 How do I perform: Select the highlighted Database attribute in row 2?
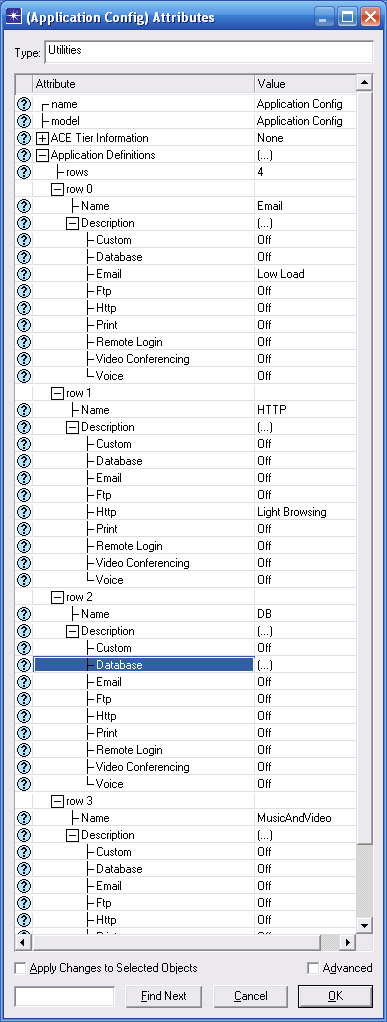143,665
